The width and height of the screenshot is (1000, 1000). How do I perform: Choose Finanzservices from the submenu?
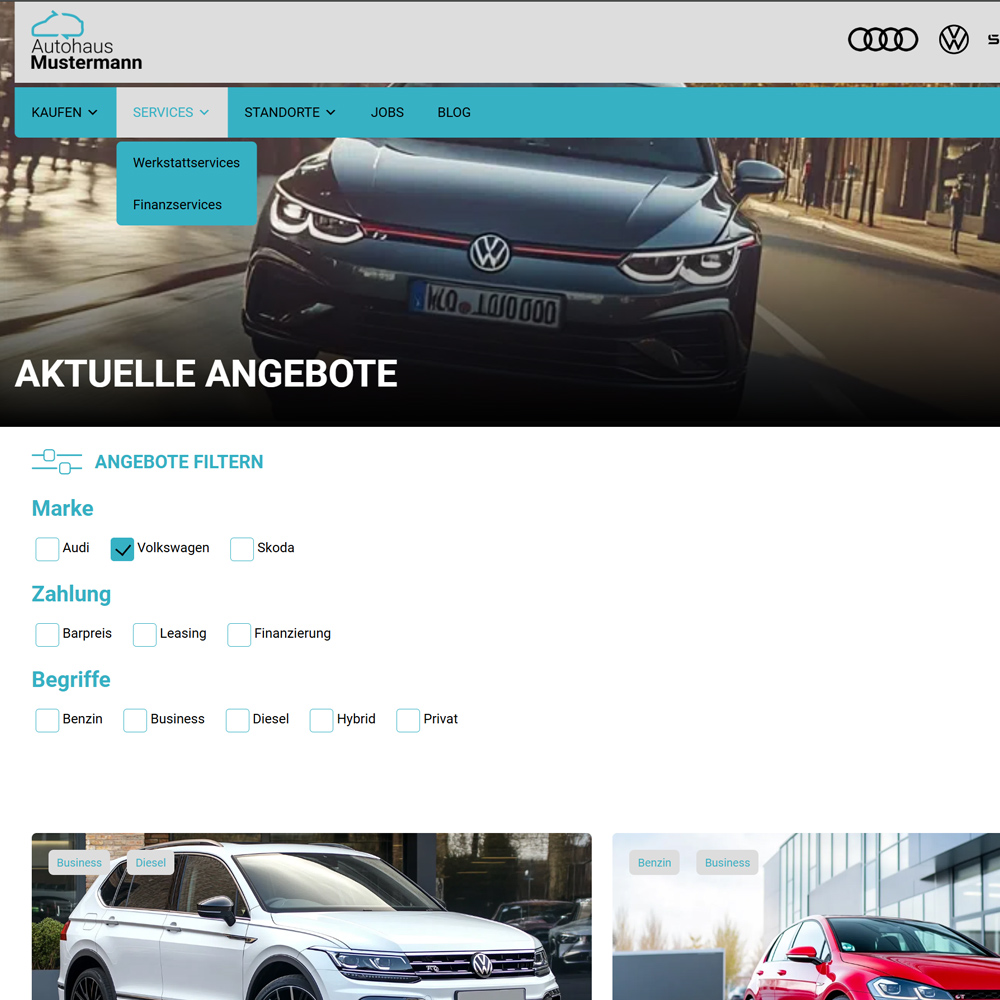pos(177,205)
